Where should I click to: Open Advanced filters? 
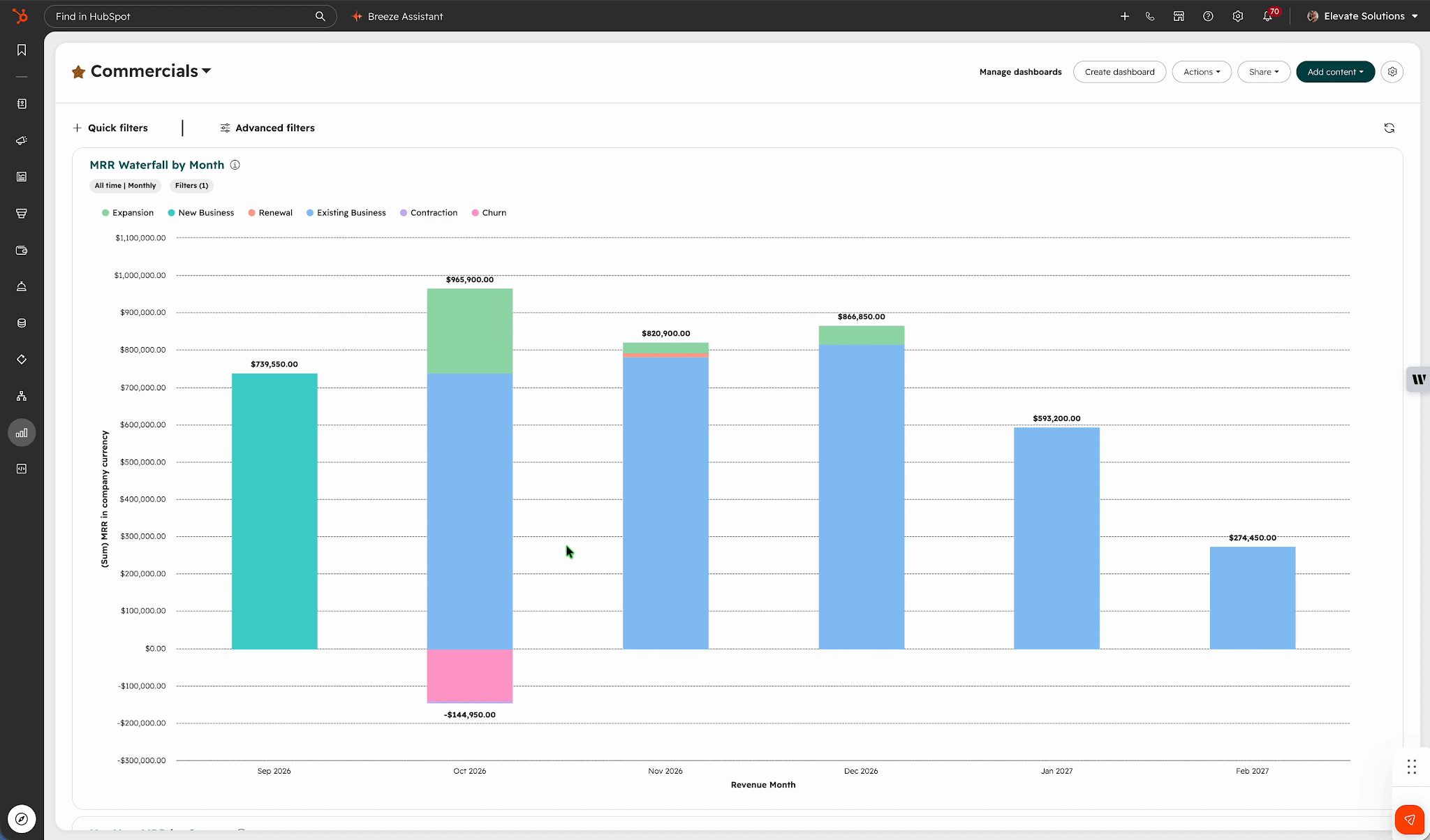[x=267, y=128]
